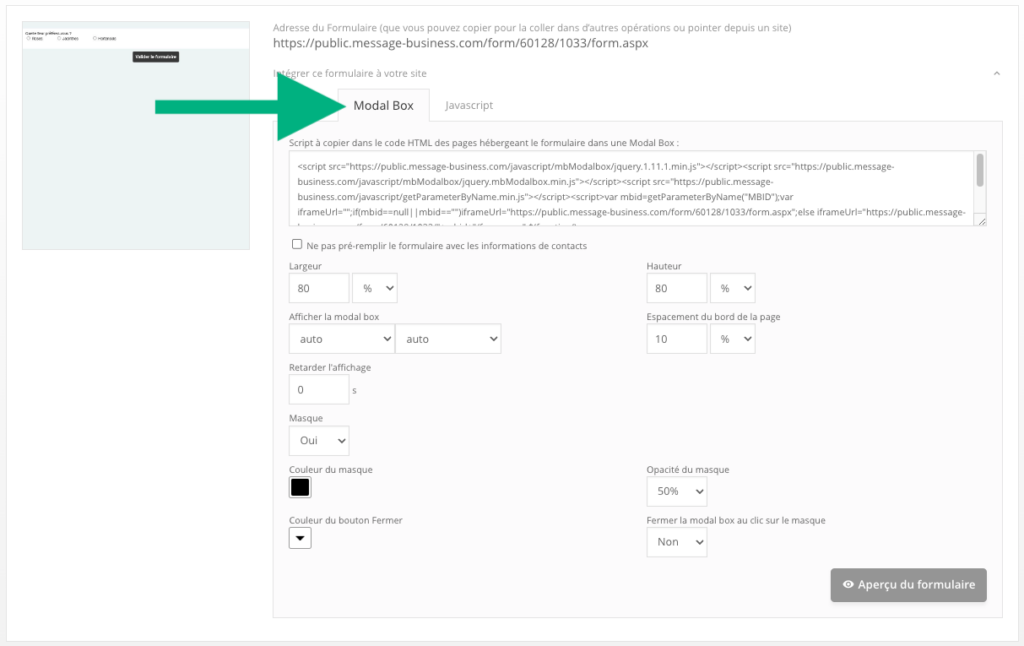Click the form URL ending in form.aspx
Viewport: 1024px width, 646px height.
(460, 43)
